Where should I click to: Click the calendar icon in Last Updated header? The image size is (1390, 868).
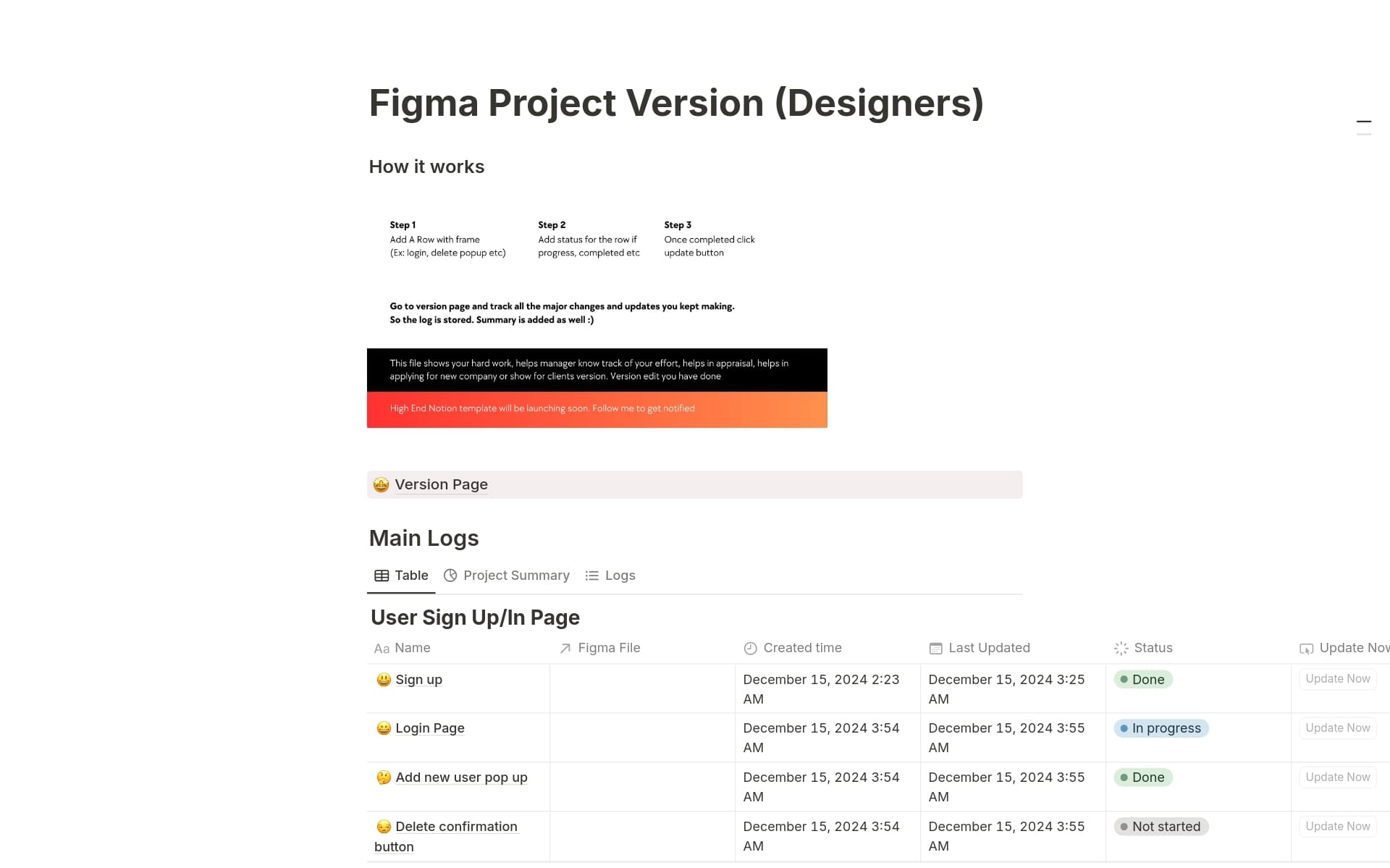(935, 649)
